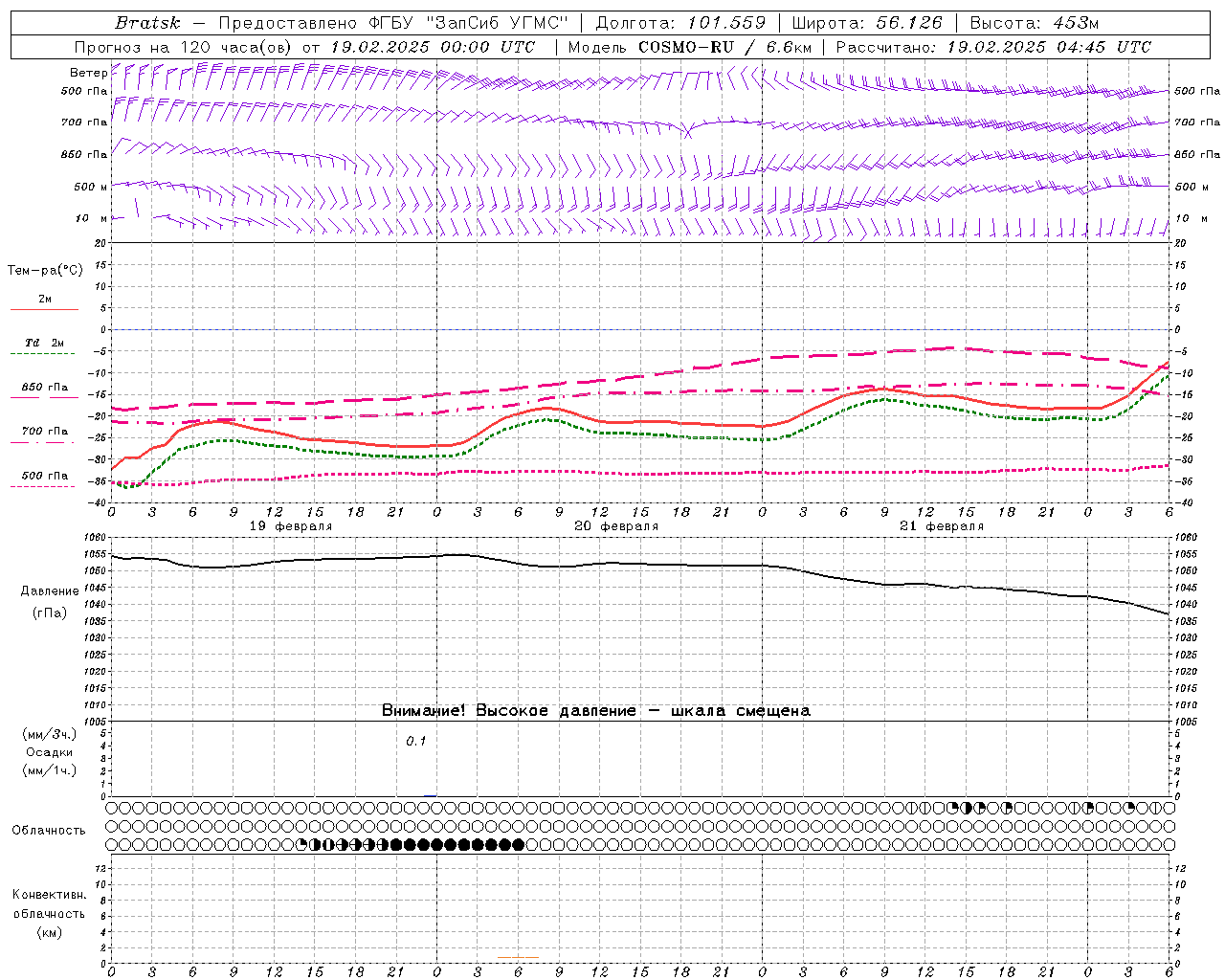Click the warning 'Внимание! Высокое давление — шкала смещена'
The width and height of the screenshot is (1225, 980).
pos(596,710)
